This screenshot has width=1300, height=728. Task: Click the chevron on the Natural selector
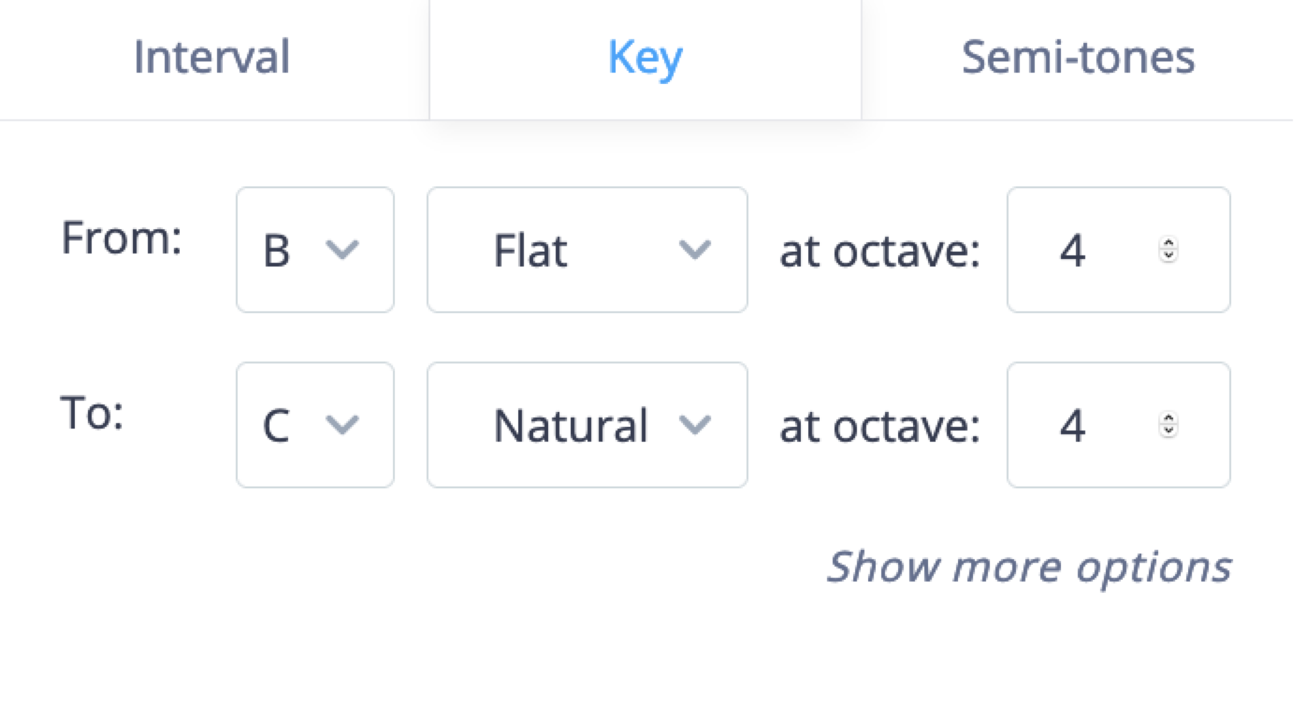click(696, 425)
